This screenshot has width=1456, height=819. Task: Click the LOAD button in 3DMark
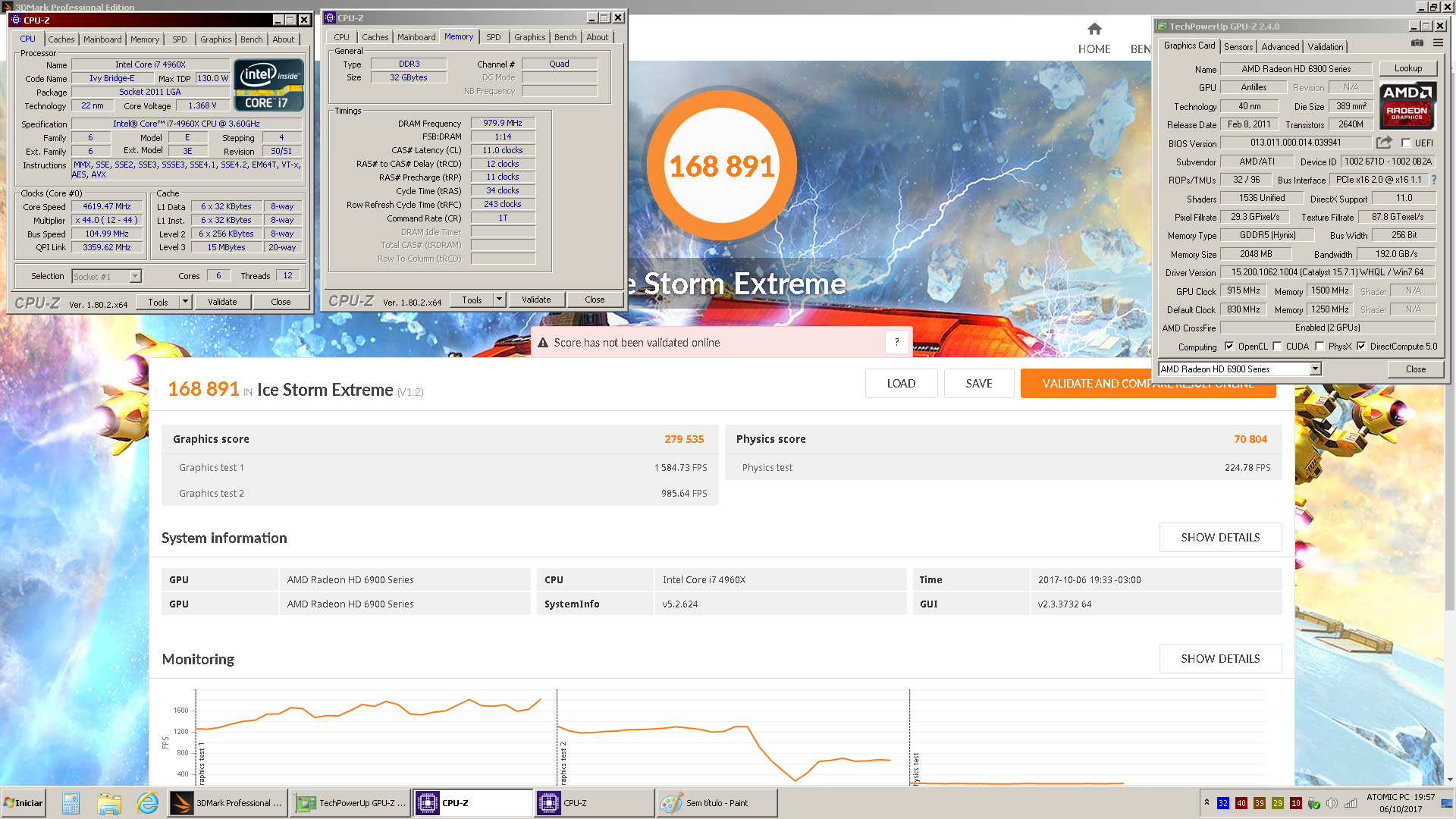pyautogui.click(x=901, y=384)
